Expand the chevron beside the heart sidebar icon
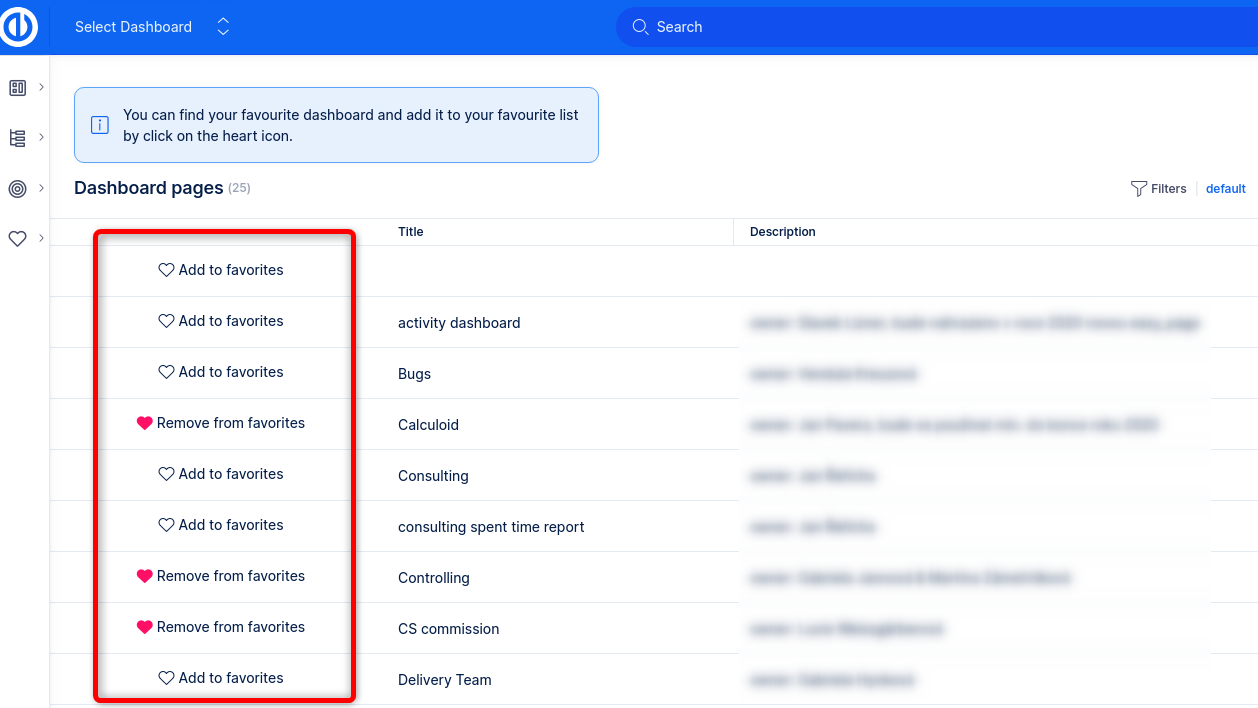 (42, 238)
